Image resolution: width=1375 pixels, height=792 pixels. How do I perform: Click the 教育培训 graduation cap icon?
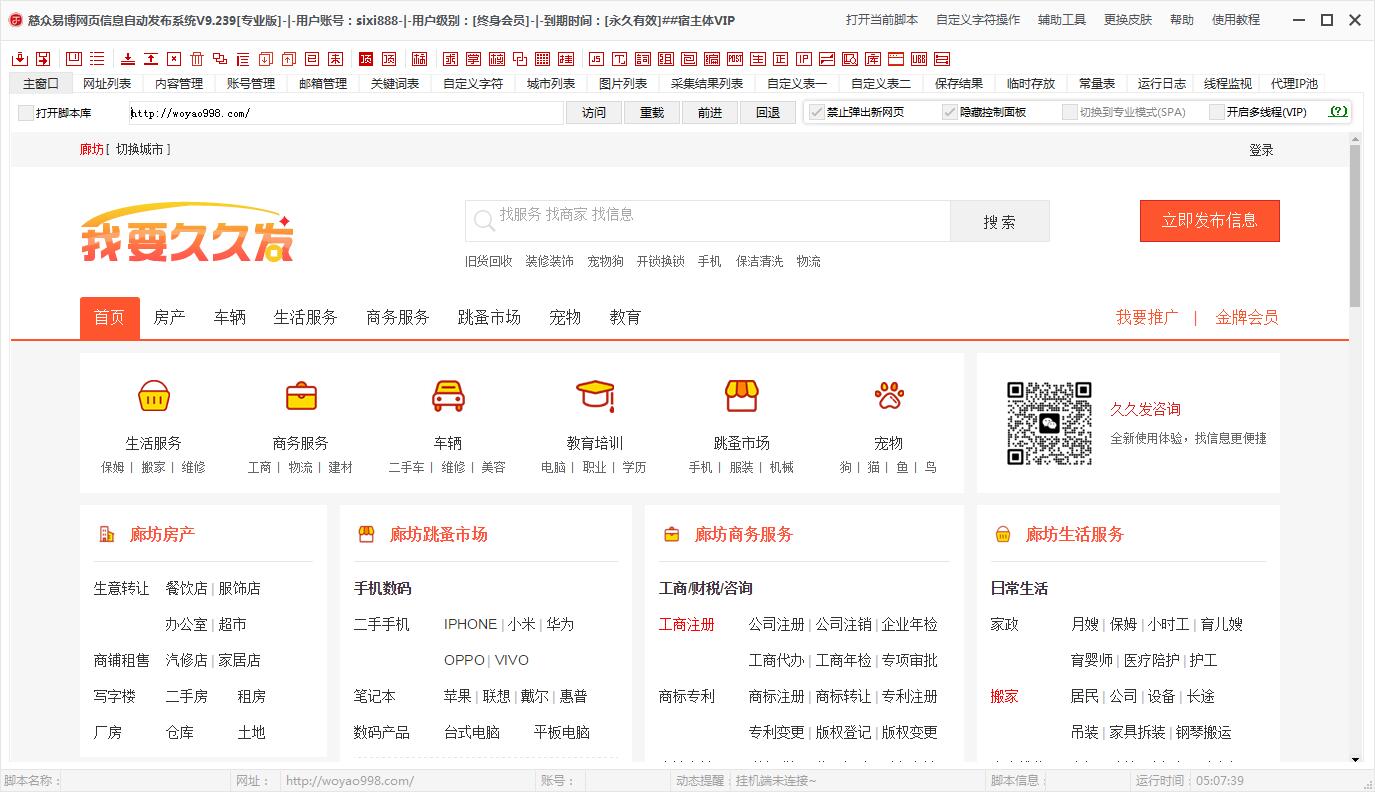coord(595,395)
